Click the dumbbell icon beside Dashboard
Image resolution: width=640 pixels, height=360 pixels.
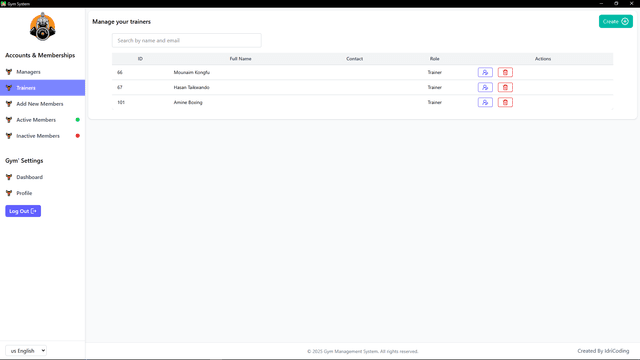(9, 177)
